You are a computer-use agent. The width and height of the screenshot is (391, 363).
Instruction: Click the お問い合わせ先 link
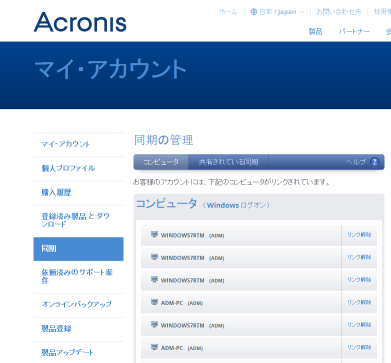pyautogui.click(x=339, y=12)
